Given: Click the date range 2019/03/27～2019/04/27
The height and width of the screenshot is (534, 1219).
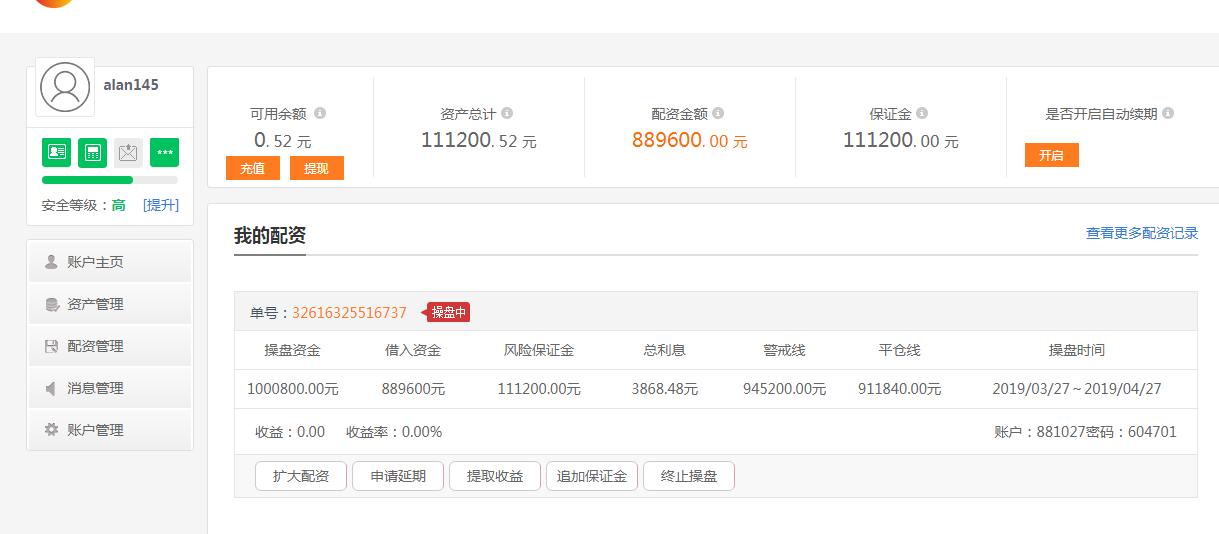Looking at the screenshot, I should click(x=1077, y=389).
